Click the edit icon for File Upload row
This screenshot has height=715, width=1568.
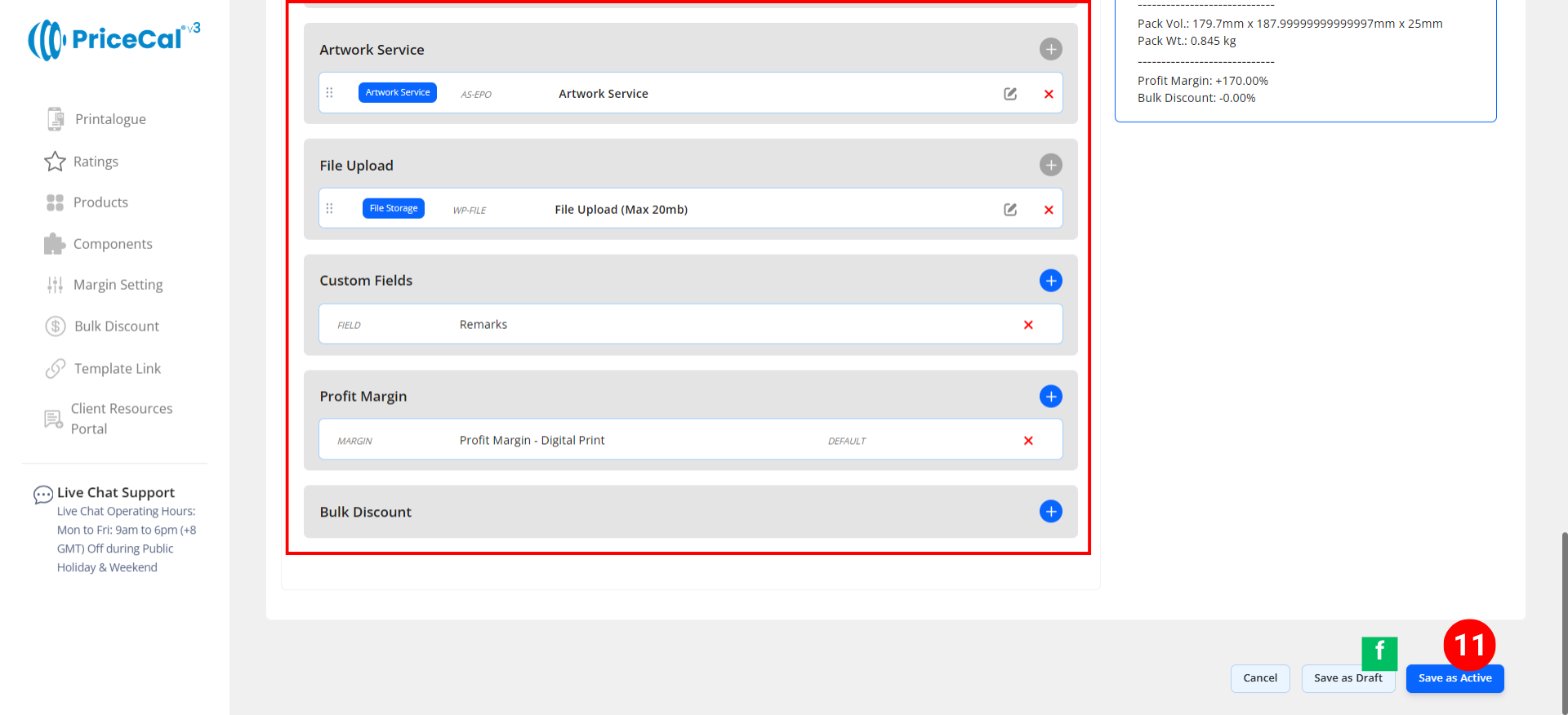pos(1010,210)
